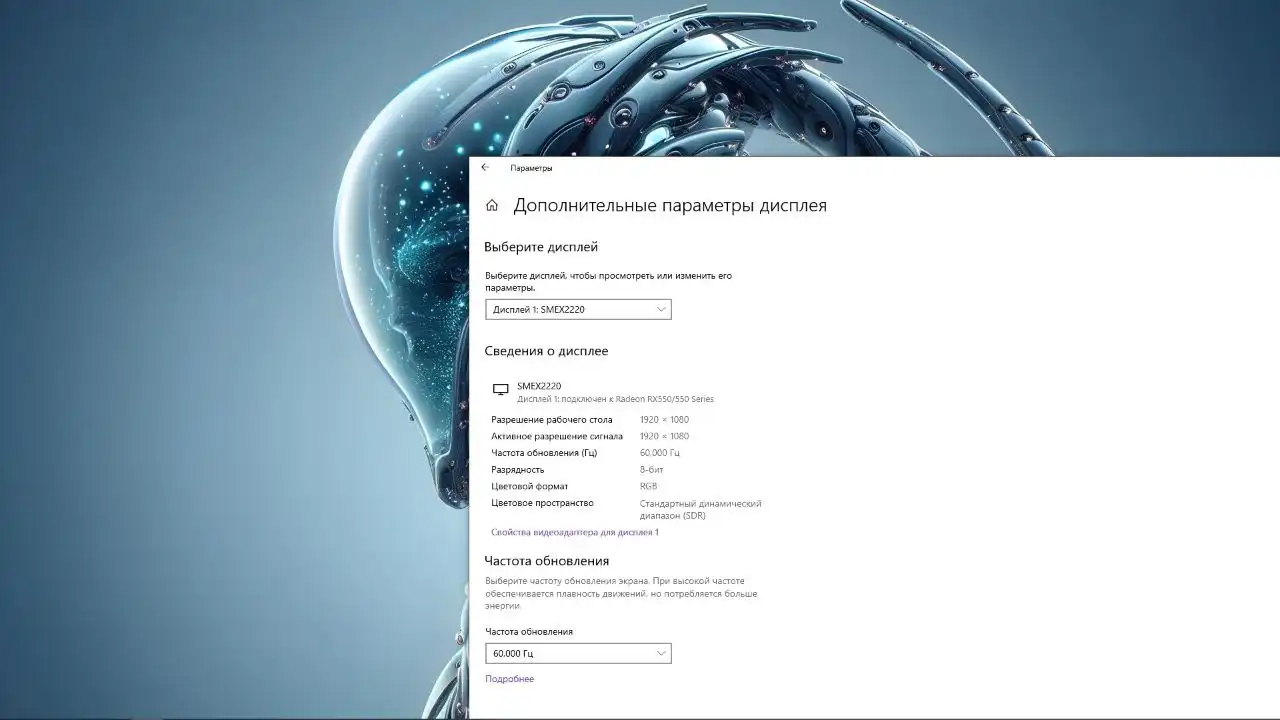Viewport: 1280px width, 720px height.
Task: Click the chevron on the refresh rate box
Action: click(x=661, y=653)
